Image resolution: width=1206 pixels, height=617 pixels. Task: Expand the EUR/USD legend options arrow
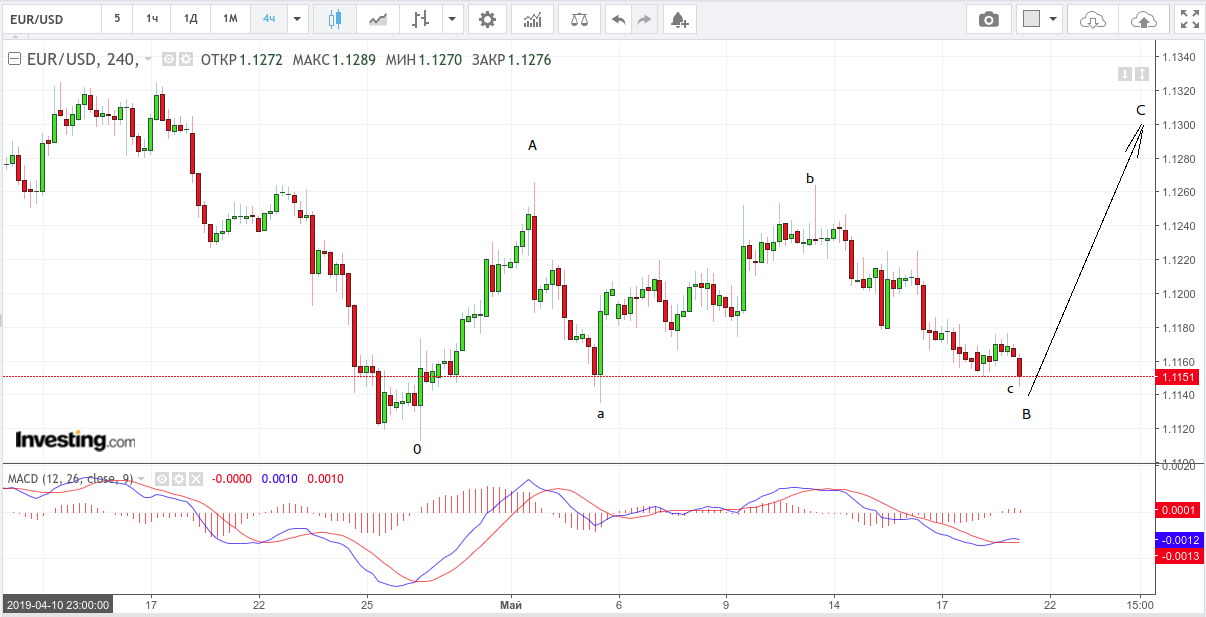click(x=149, y=59)
